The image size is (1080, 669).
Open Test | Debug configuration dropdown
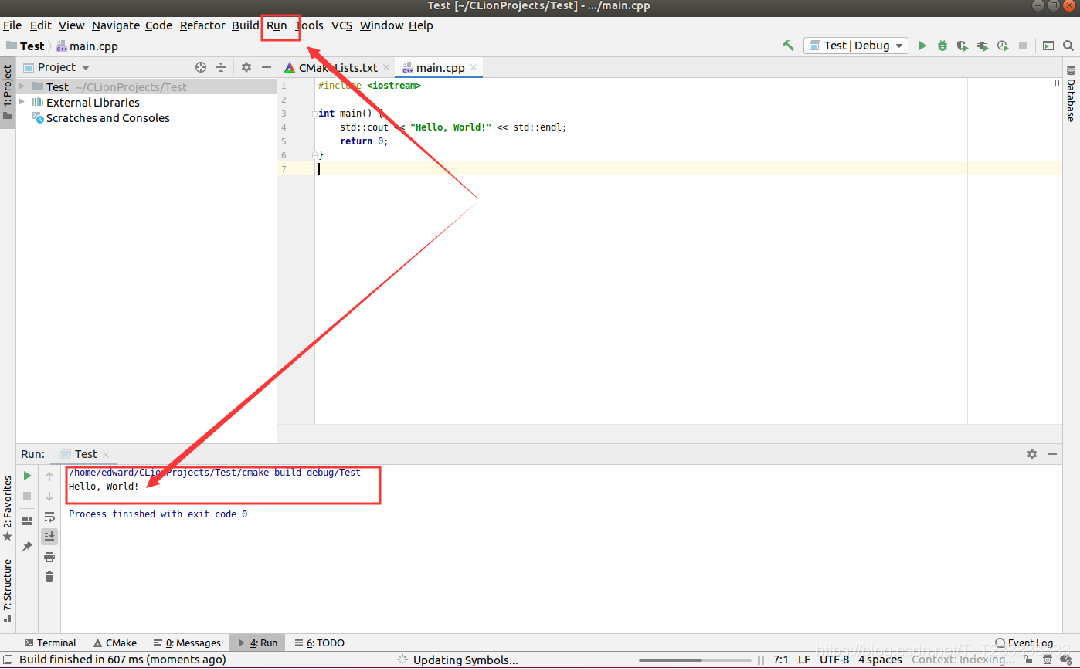pyautogui.click(x=856, y=45)
